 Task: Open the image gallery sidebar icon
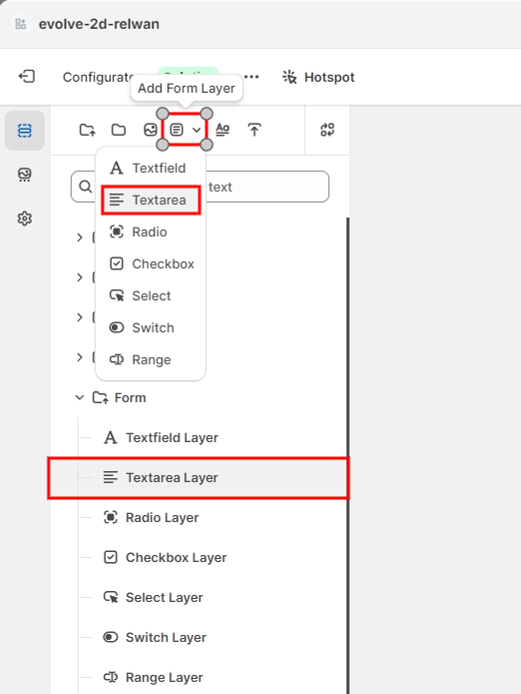click(x=24, y=174)
